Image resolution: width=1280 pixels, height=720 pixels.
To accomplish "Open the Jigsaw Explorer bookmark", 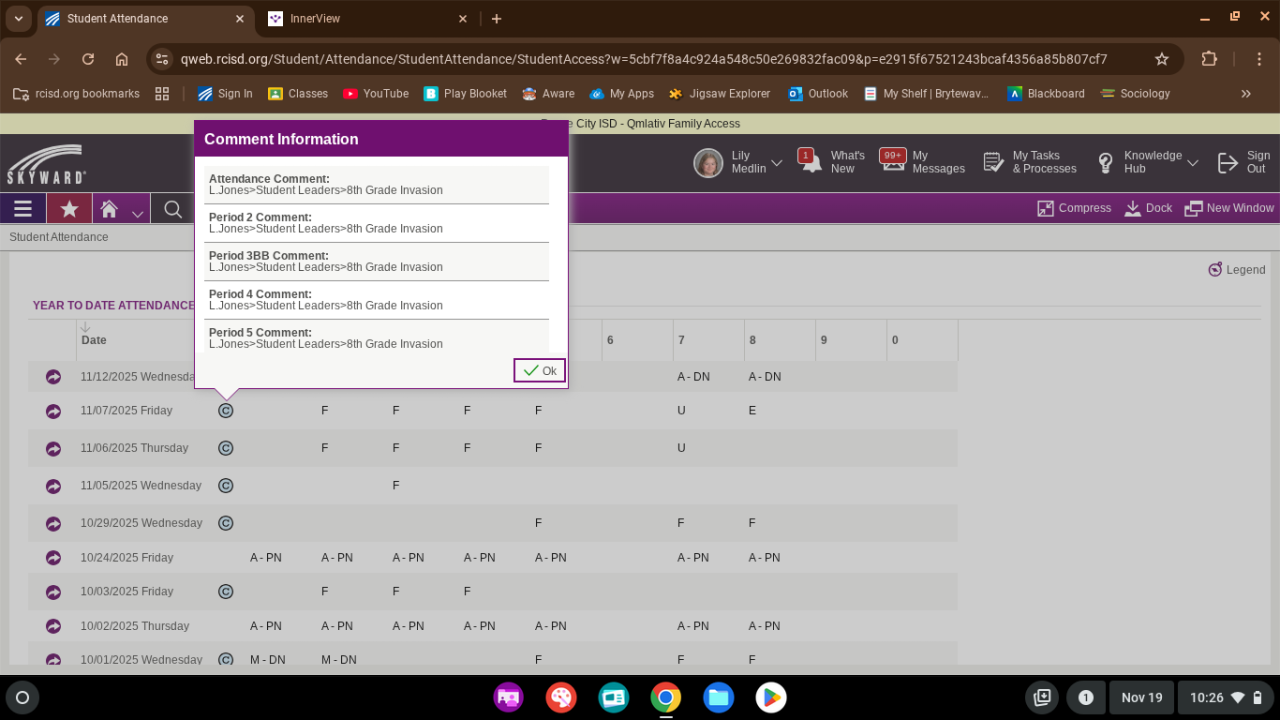I will 720,94.
